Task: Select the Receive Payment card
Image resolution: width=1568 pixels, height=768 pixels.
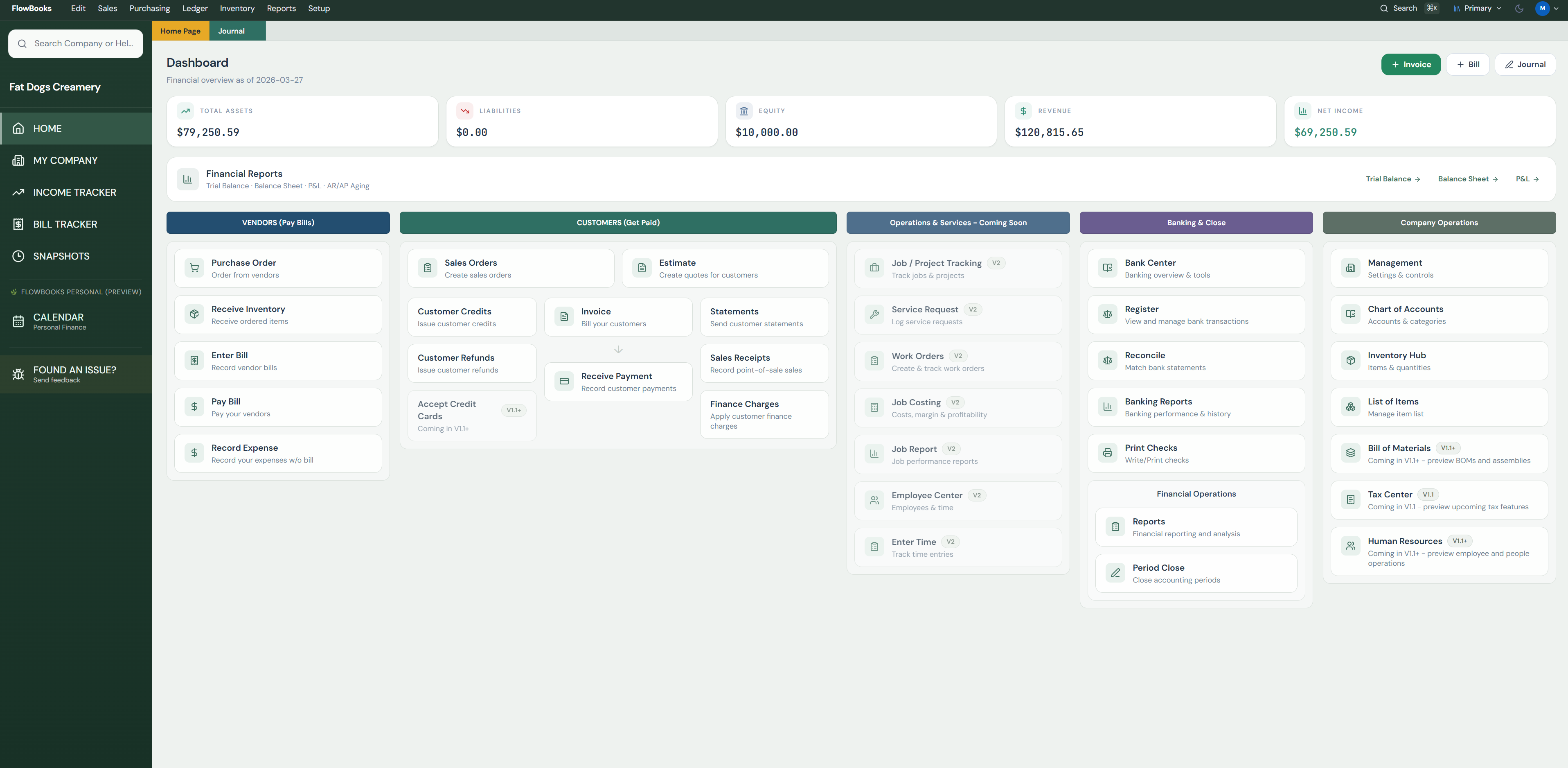Action: (618, 382)
